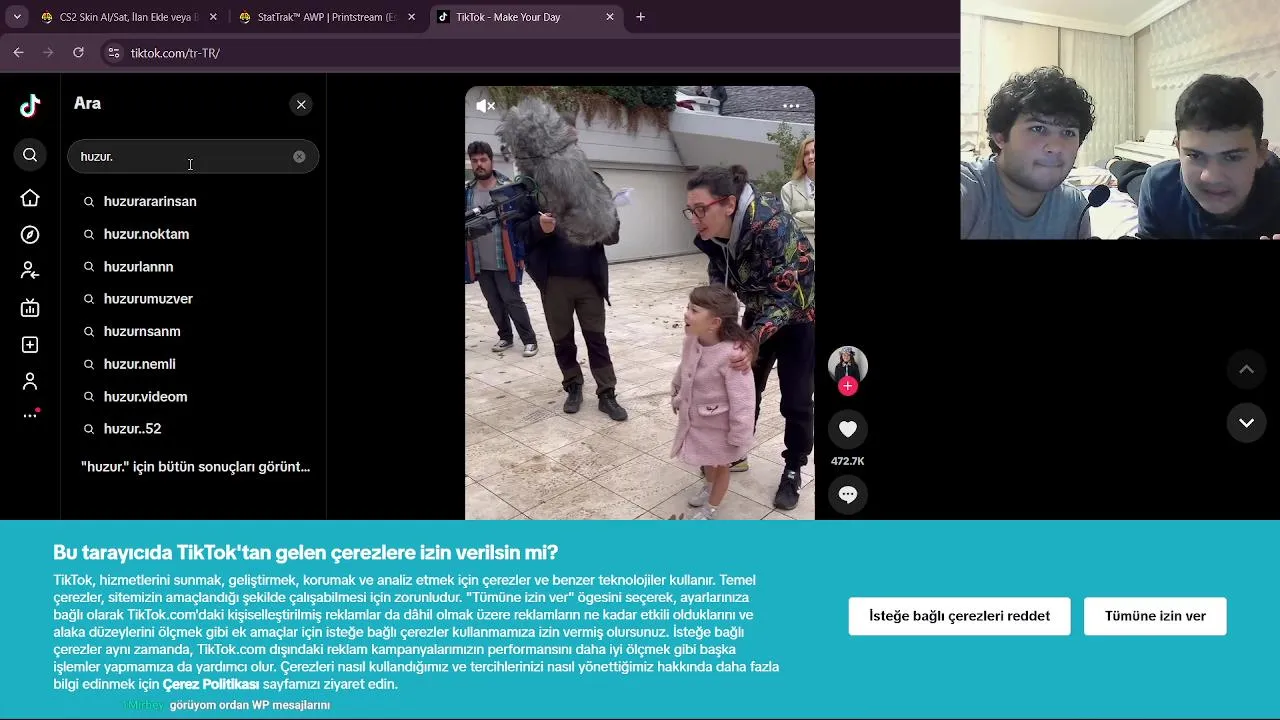Open the creator's profile avatar
Viewport: 1280px width, 720px height.
[848, 365]
